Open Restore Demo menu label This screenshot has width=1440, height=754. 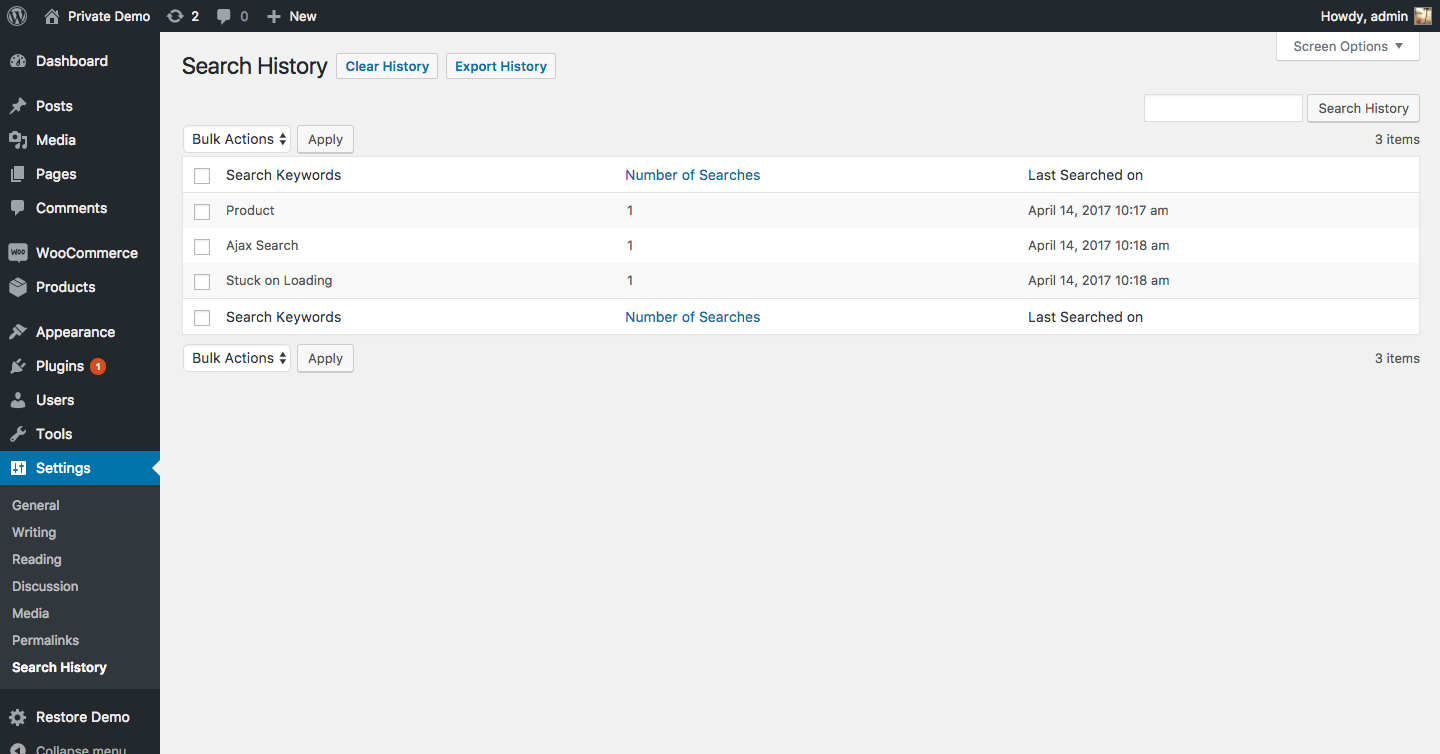[x=83, y=717]
